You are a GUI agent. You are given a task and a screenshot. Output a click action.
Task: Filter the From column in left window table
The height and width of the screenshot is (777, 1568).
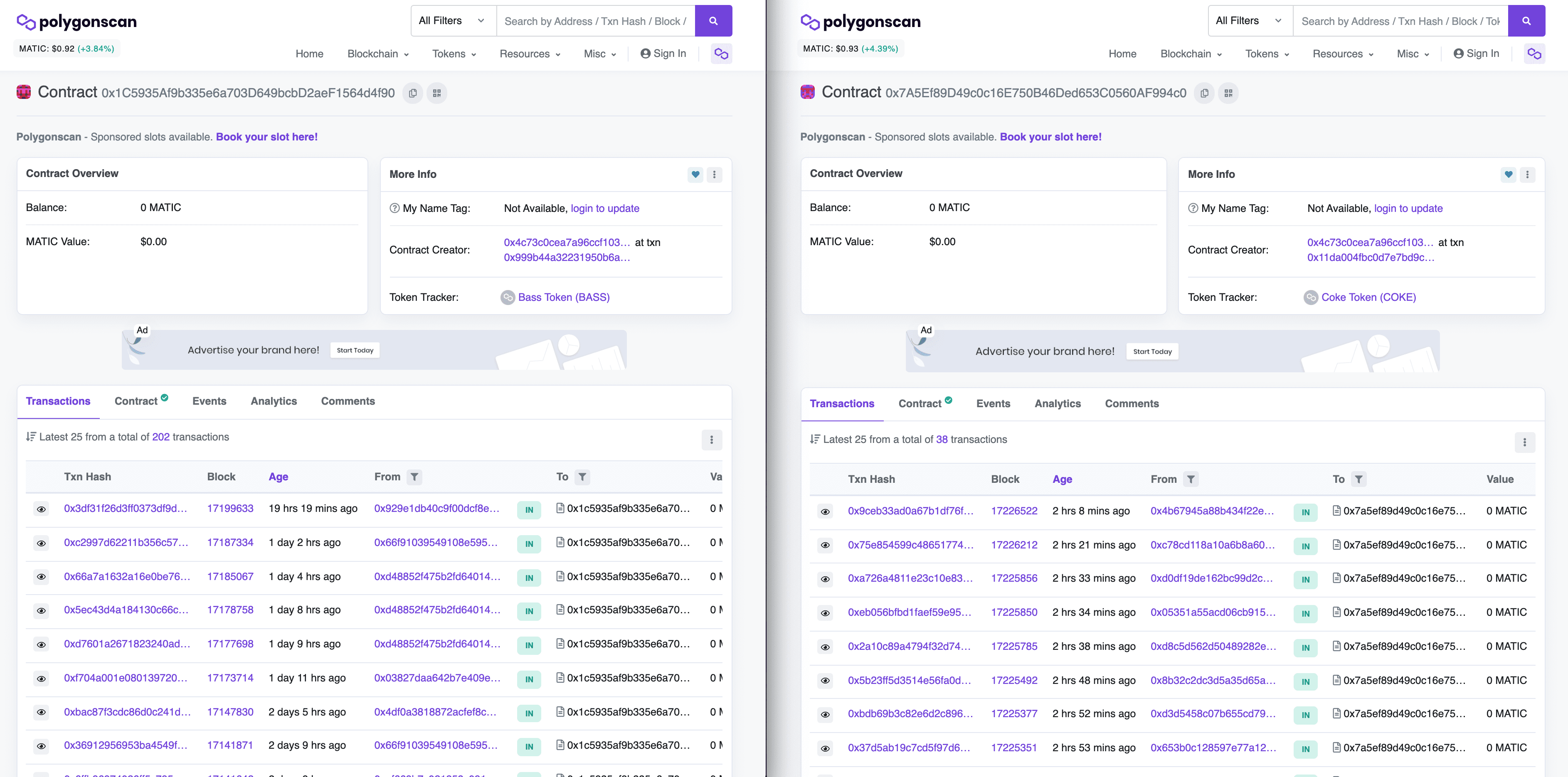[x=414, y=477]
